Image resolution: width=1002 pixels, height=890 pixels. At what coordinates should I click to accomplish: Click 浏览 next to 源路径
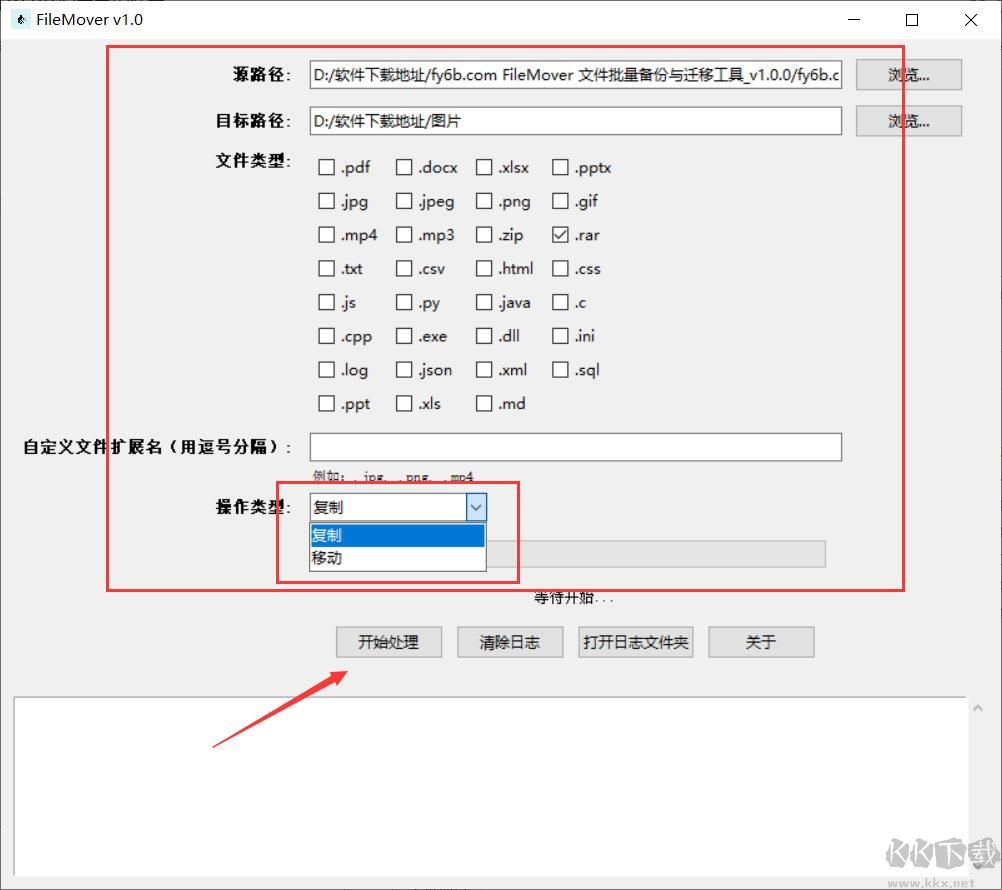pos(908,74)
